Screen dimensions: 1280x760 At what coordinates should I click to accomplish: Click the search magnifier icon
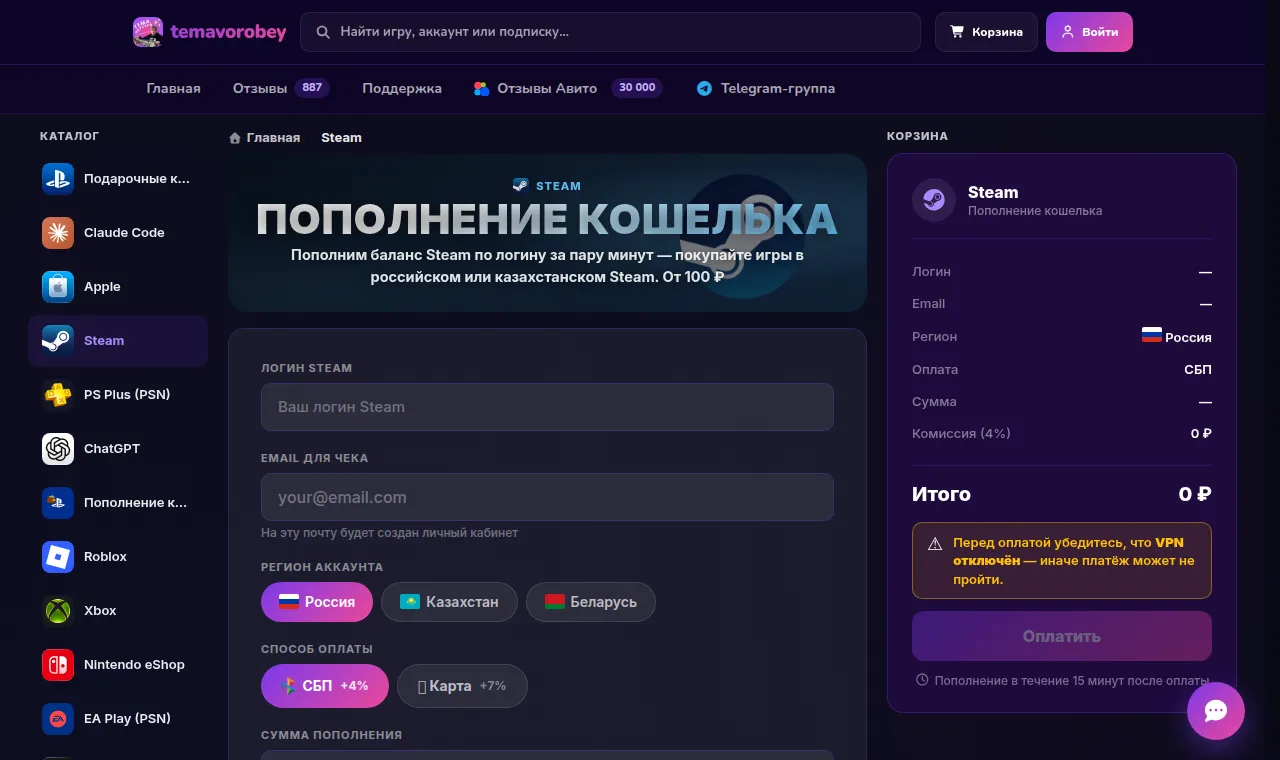(x=323, y=32)
